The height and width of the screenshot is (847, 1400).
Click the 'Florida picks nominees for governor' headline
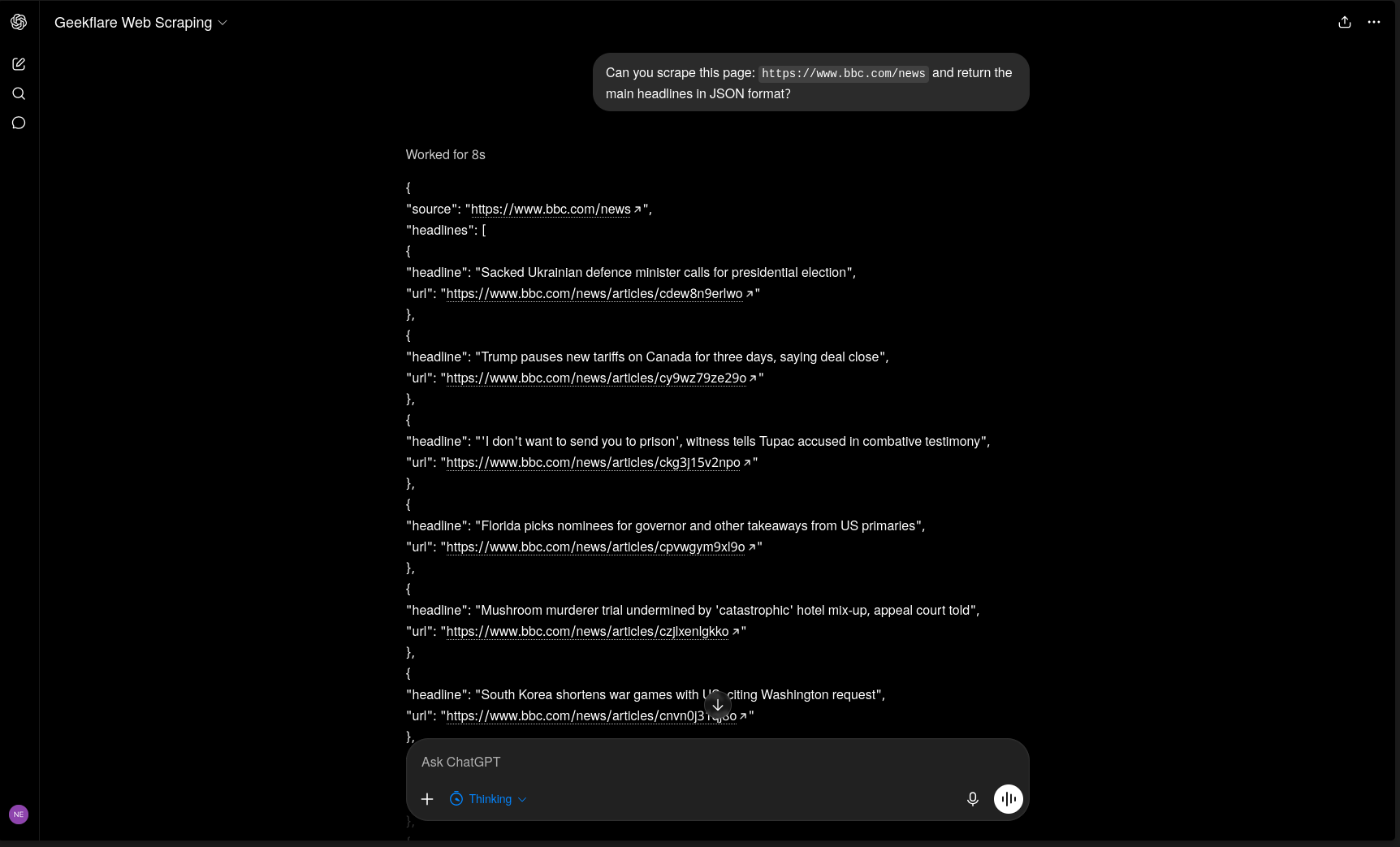pos(698,525)
